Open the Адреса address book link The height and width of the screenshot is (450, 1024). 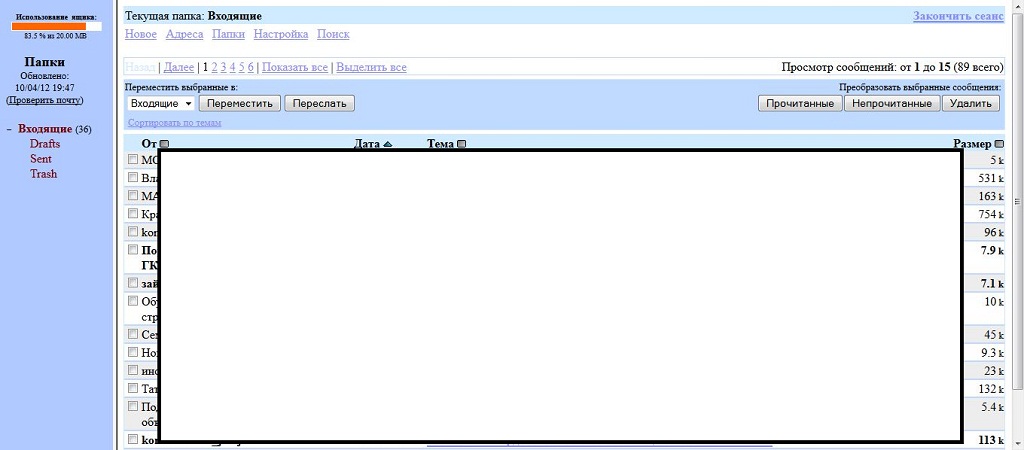(184, 34)
